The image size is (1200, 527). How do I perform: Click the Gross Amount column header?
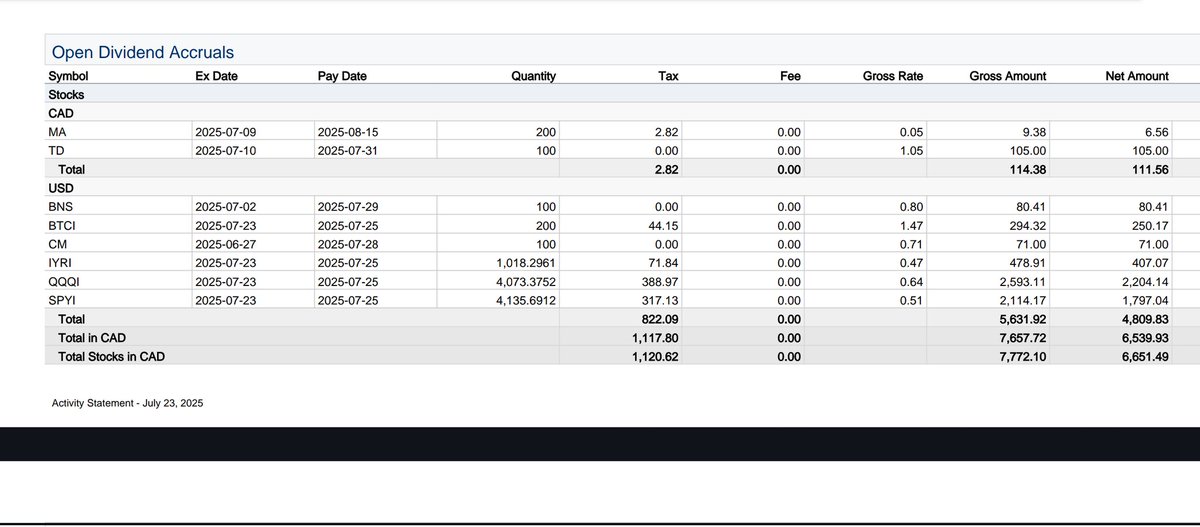(1008, 76)
